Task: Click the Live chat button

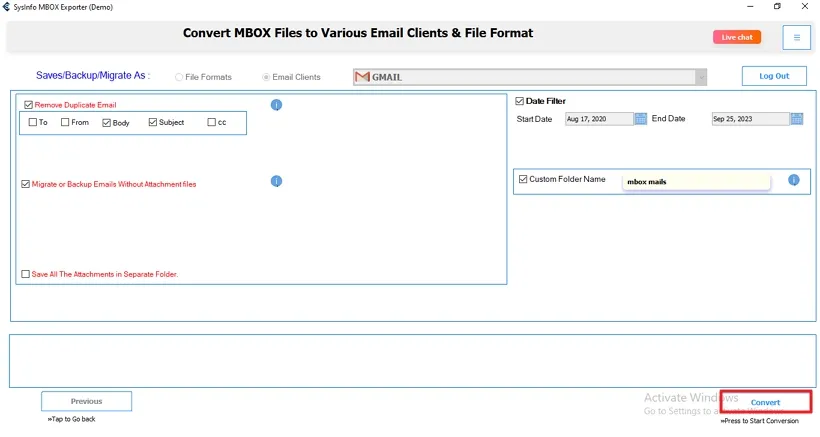Action: click(737, 37)
